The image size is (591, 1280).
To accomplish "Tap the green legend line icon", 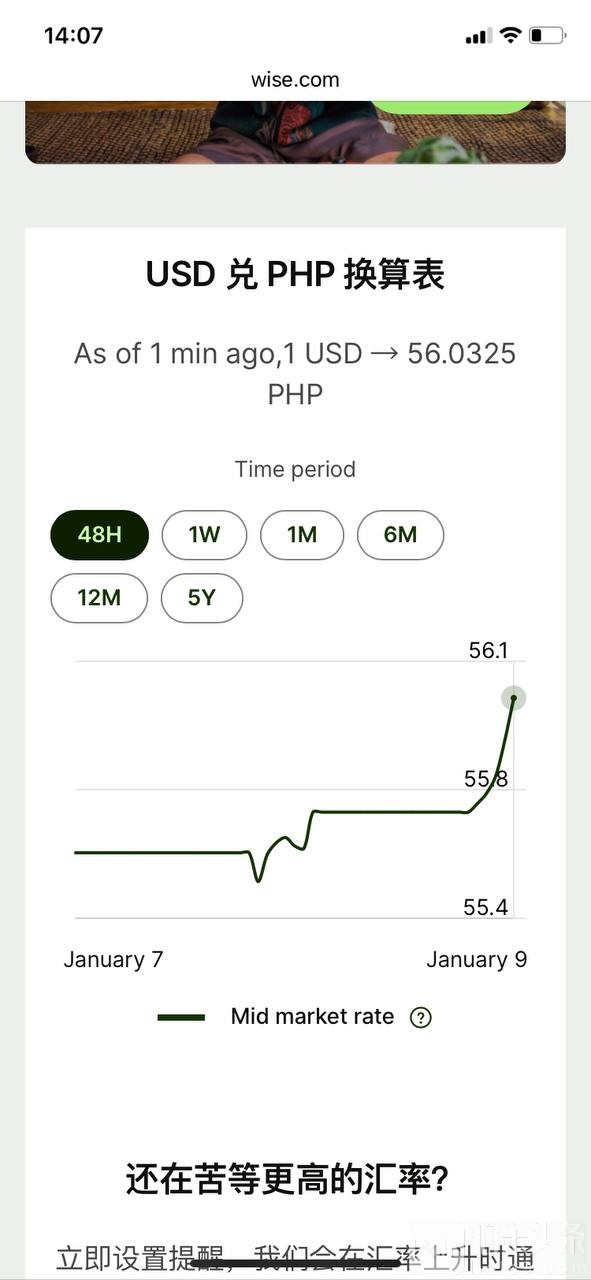I will tap(181, 1017).
